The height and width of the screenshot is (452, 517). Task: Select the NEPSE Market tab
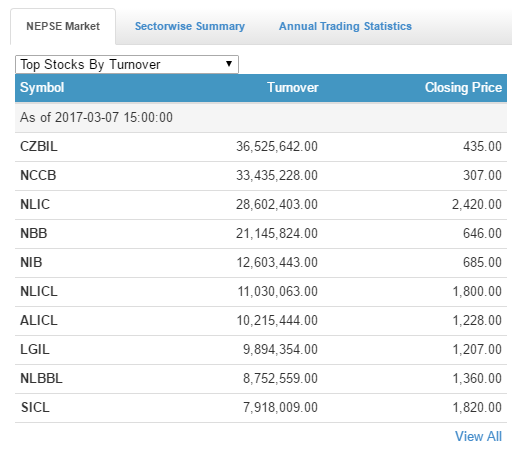(x=63, y=26)
